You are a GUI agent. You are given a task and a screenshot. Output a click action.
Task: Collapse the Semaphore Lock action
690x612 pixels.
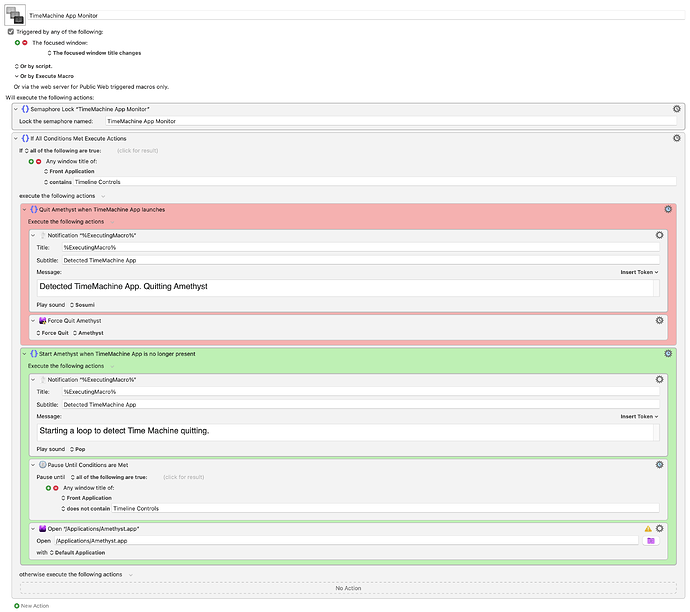point(16,109)
